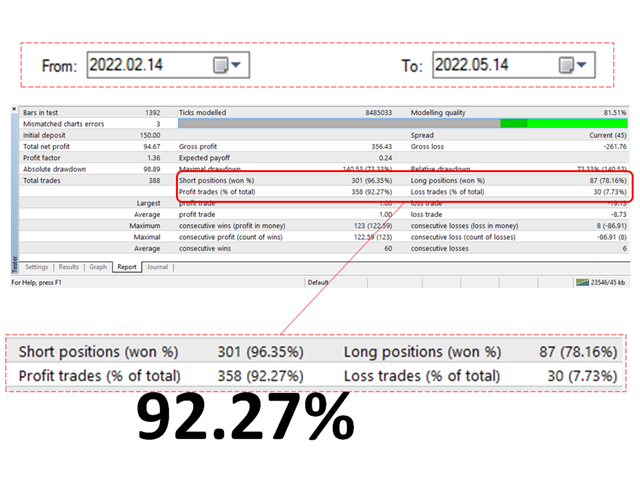Click the Default profile in status bar
The width and height of the screenshot is (640, 480).
tap(318, 282)
